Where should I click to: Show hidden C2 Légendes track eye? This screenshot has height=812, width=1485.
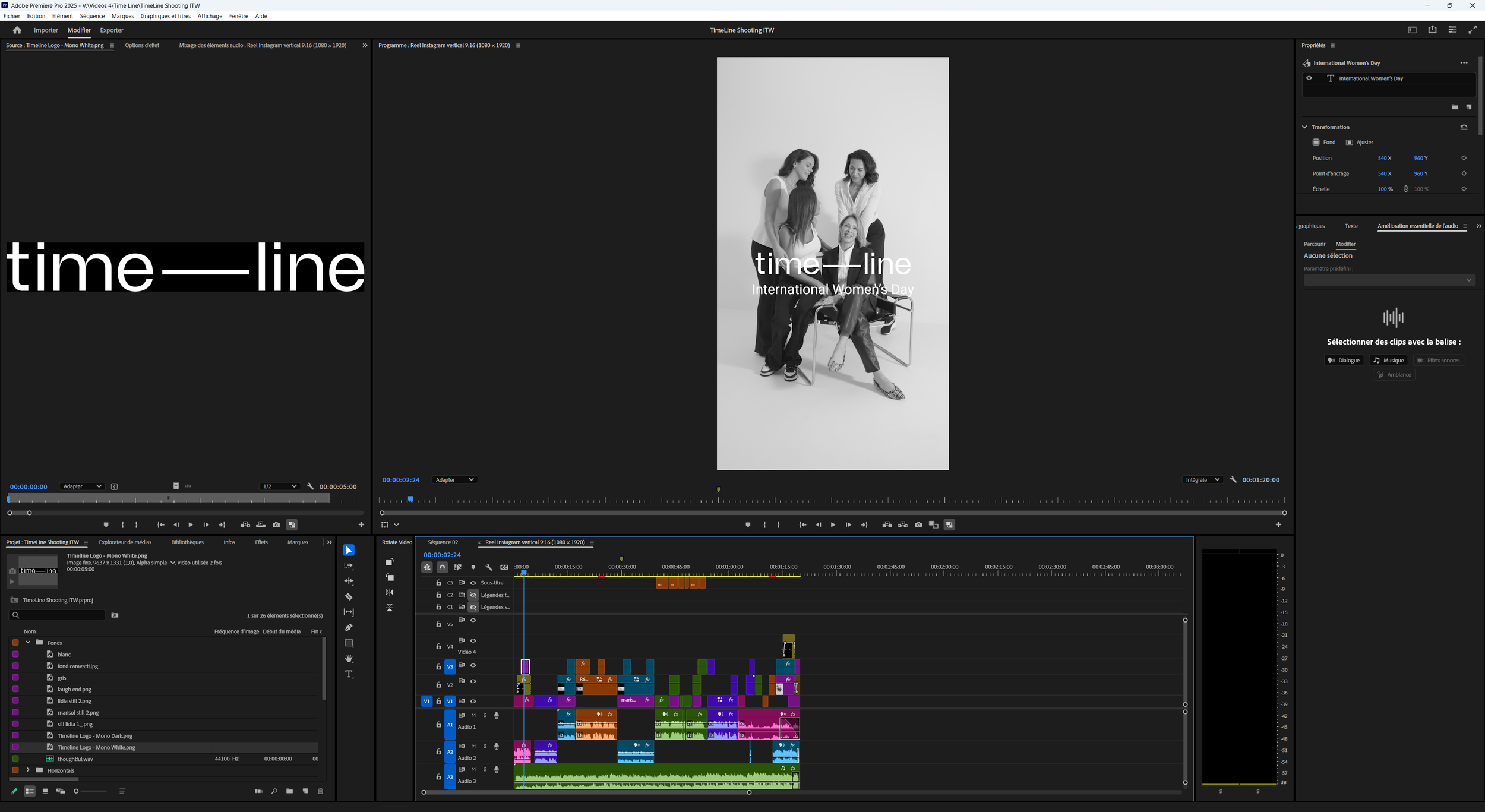(x=473, y=595)
